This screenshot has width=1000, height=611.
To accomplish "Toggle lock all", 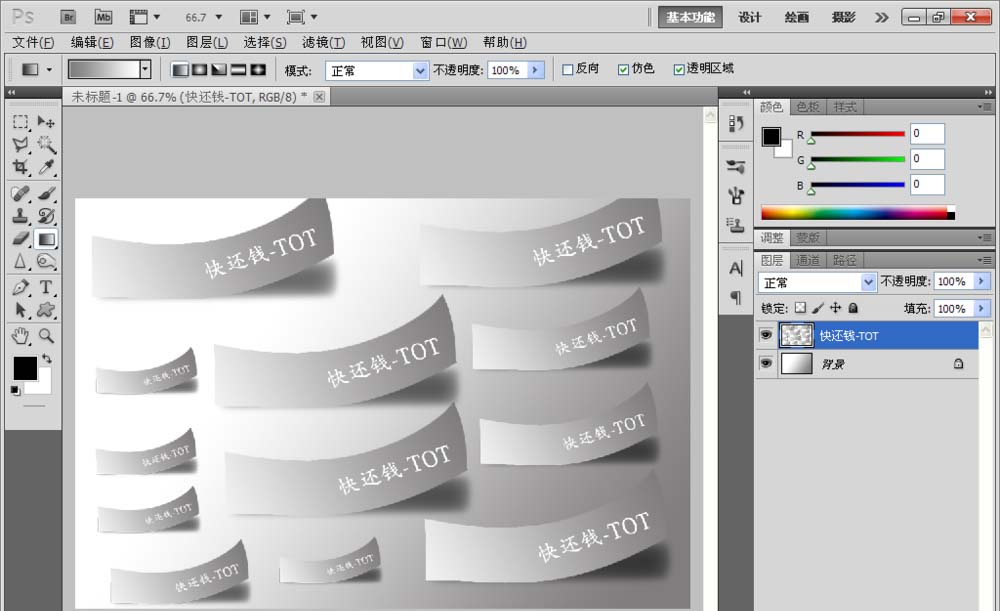I will 853,308.
